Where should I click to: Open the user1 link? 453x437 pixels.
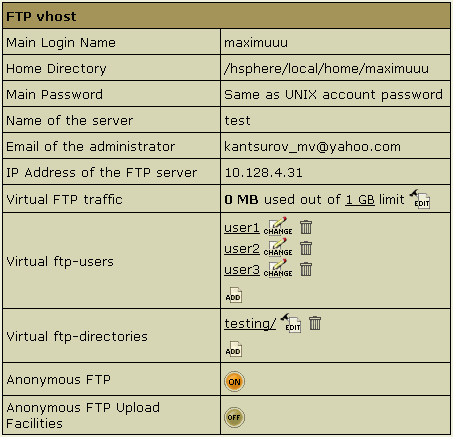(x=242, y=228)
